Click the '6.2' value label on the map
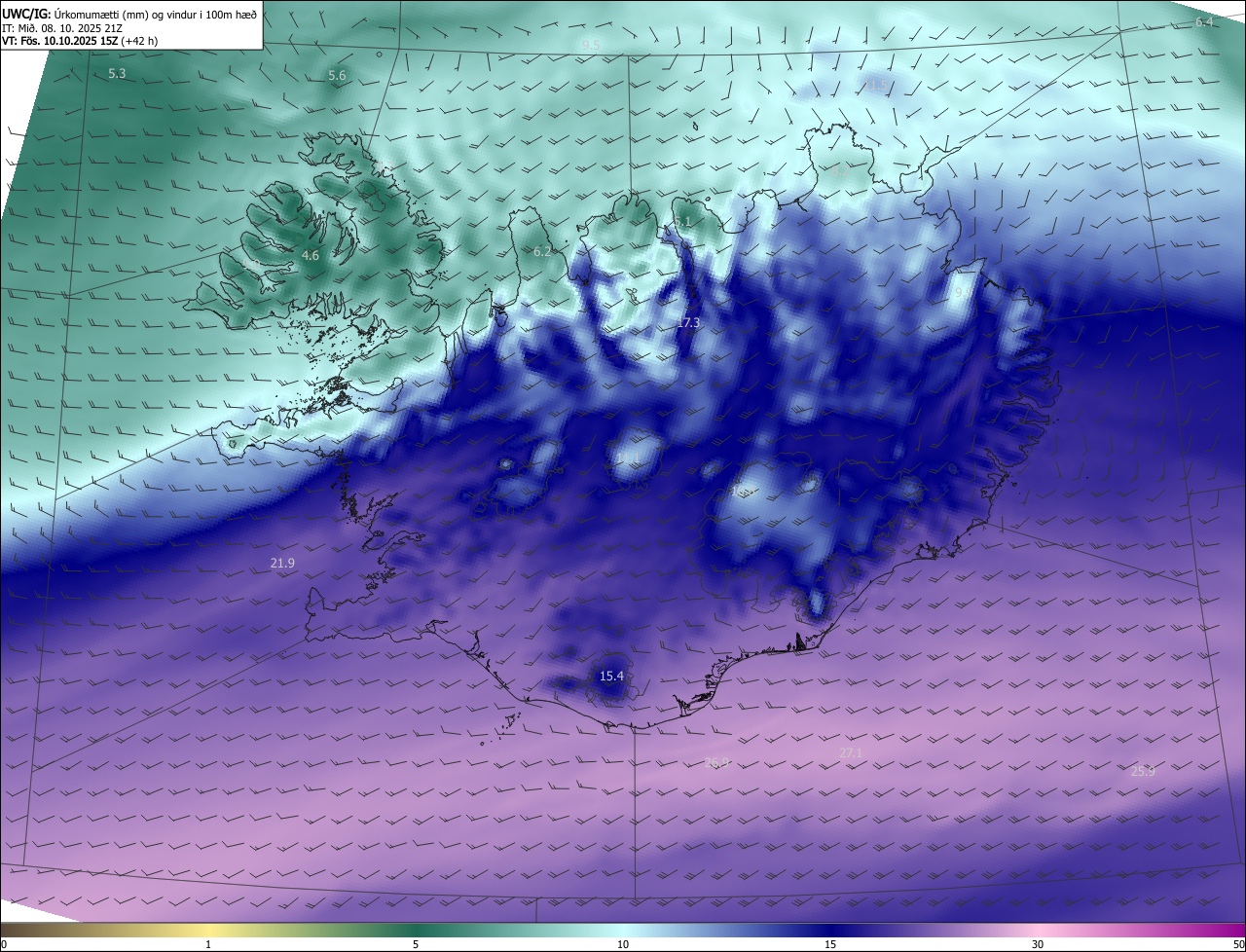Screen dimensions: 1246x952 coord(542,252)
